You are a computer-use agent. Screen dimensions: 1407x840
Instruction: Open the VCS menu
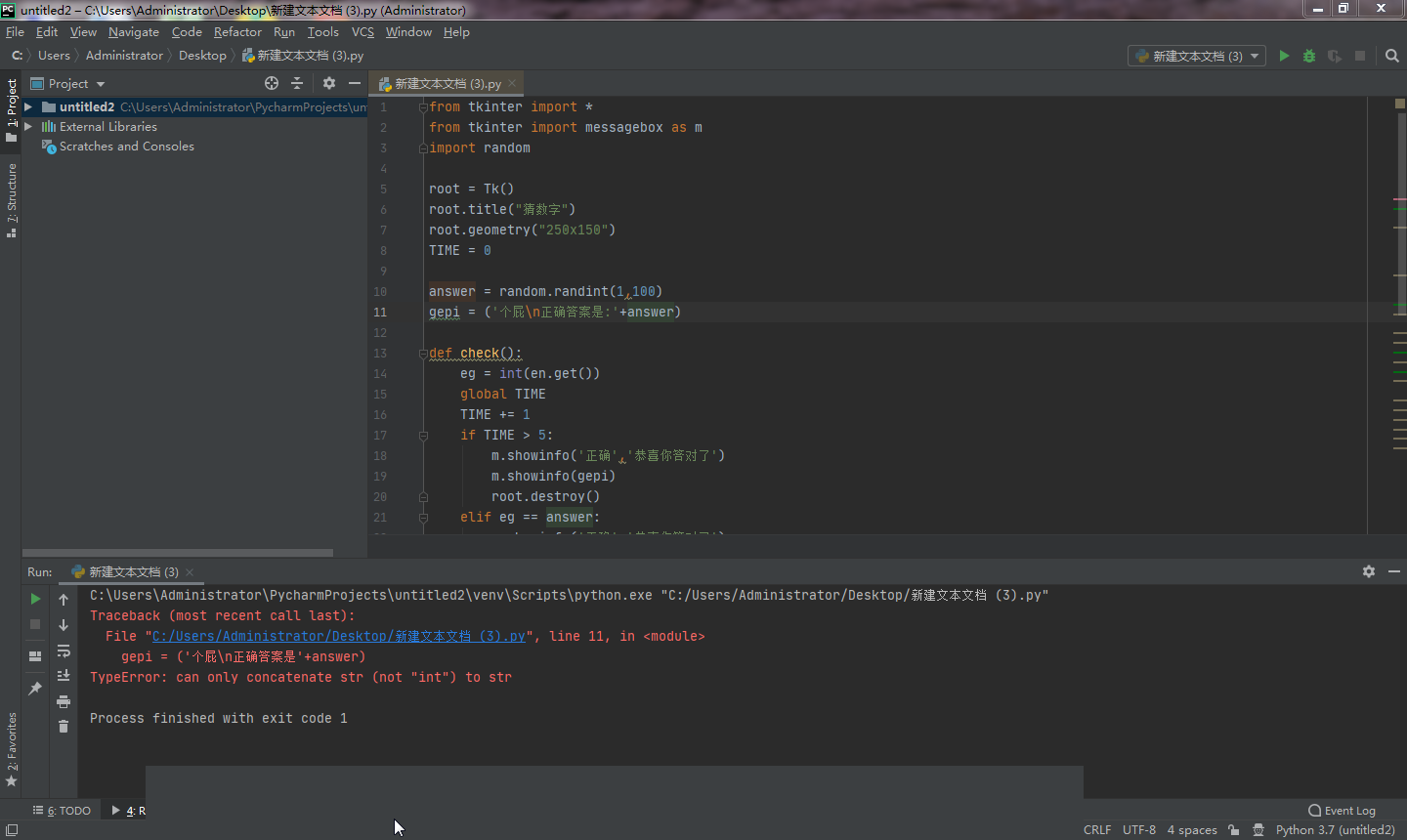click(x=362, y=32)
